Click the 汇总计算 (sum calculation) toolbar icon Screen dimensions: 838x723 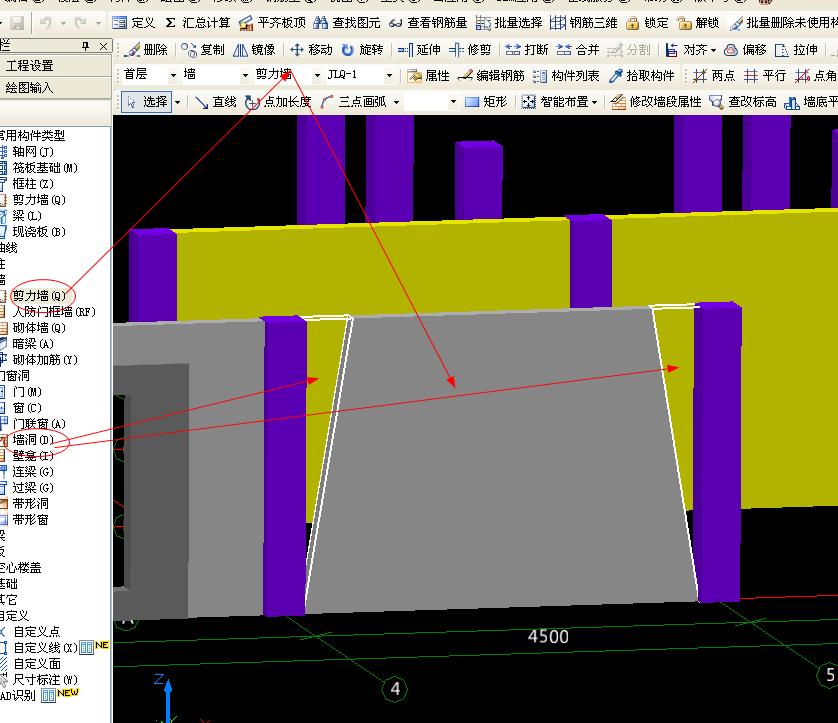(x=198, y=22)
